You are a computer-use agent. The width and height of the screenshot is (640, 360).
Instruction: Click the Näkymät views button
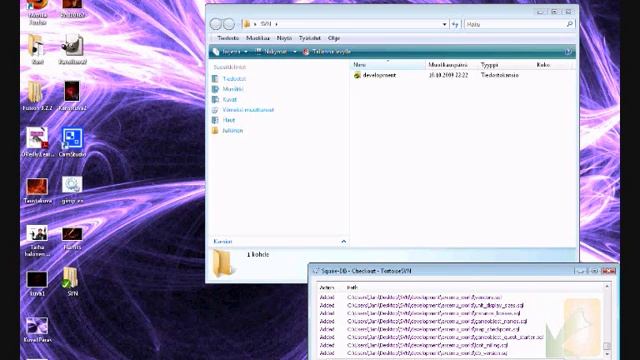(271, 52)
